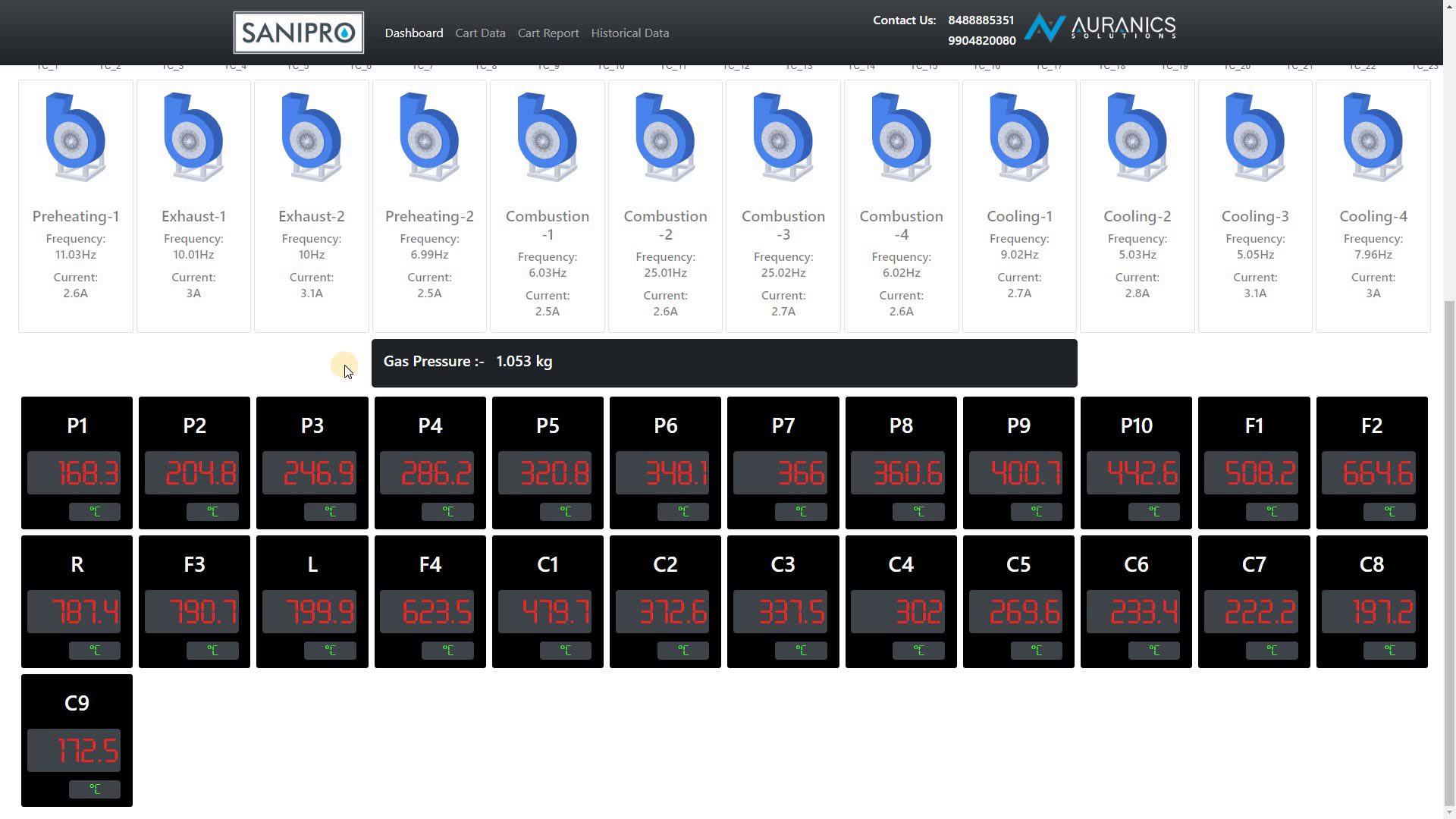Click the C9 temperature gauge tile

[77, 740]
